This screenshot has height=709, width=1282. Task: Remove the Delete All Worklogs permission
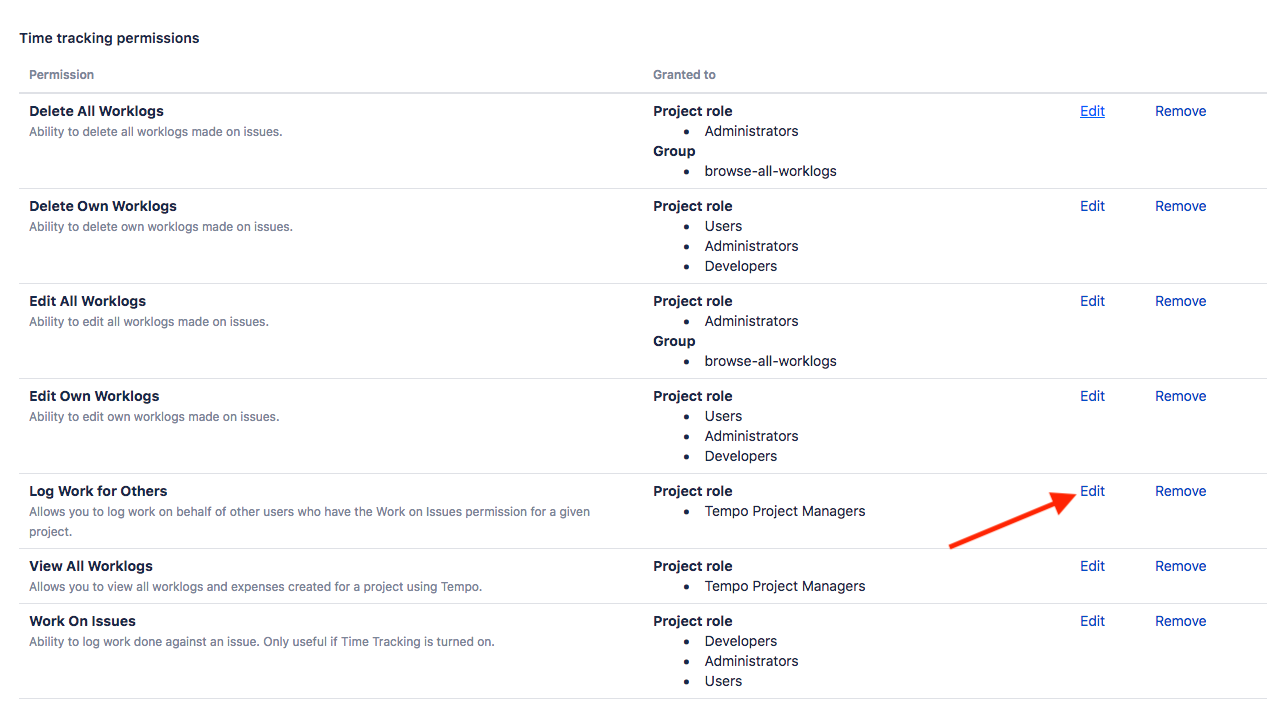tap(1180, 111)
